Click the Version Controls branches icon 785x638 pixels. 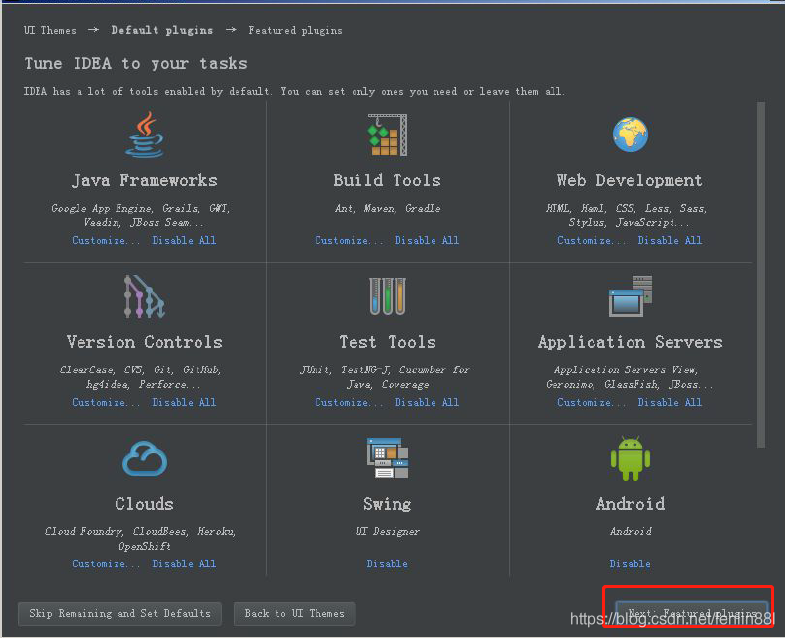pyautogui.click(x=144, y=296)
